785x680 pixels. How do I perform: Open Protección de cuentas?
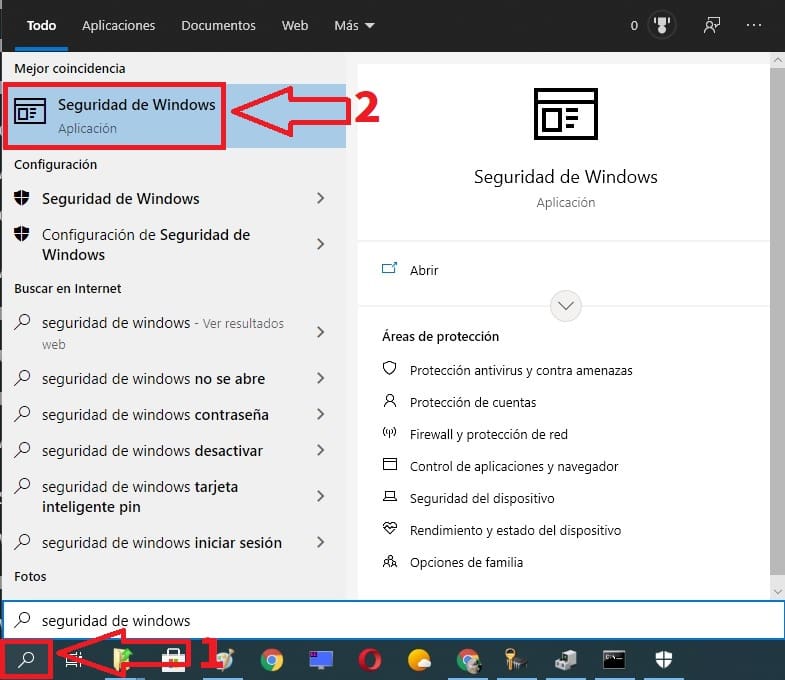(x=473, y=403)
